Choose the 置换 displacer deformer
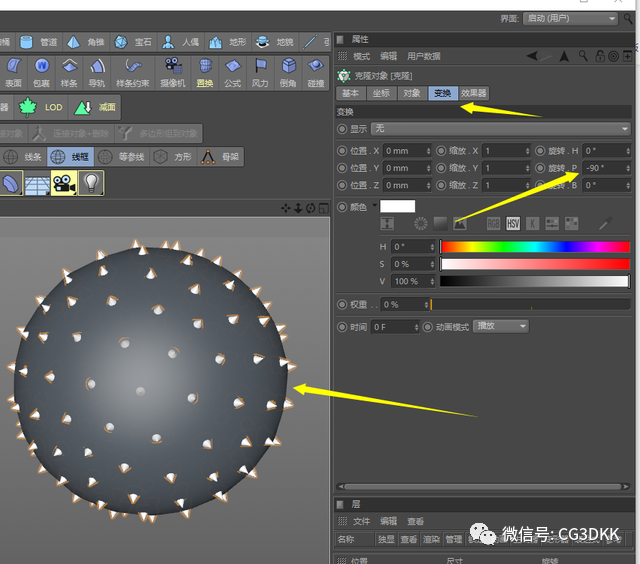640x564 pixels. click(x=205, y=73)
